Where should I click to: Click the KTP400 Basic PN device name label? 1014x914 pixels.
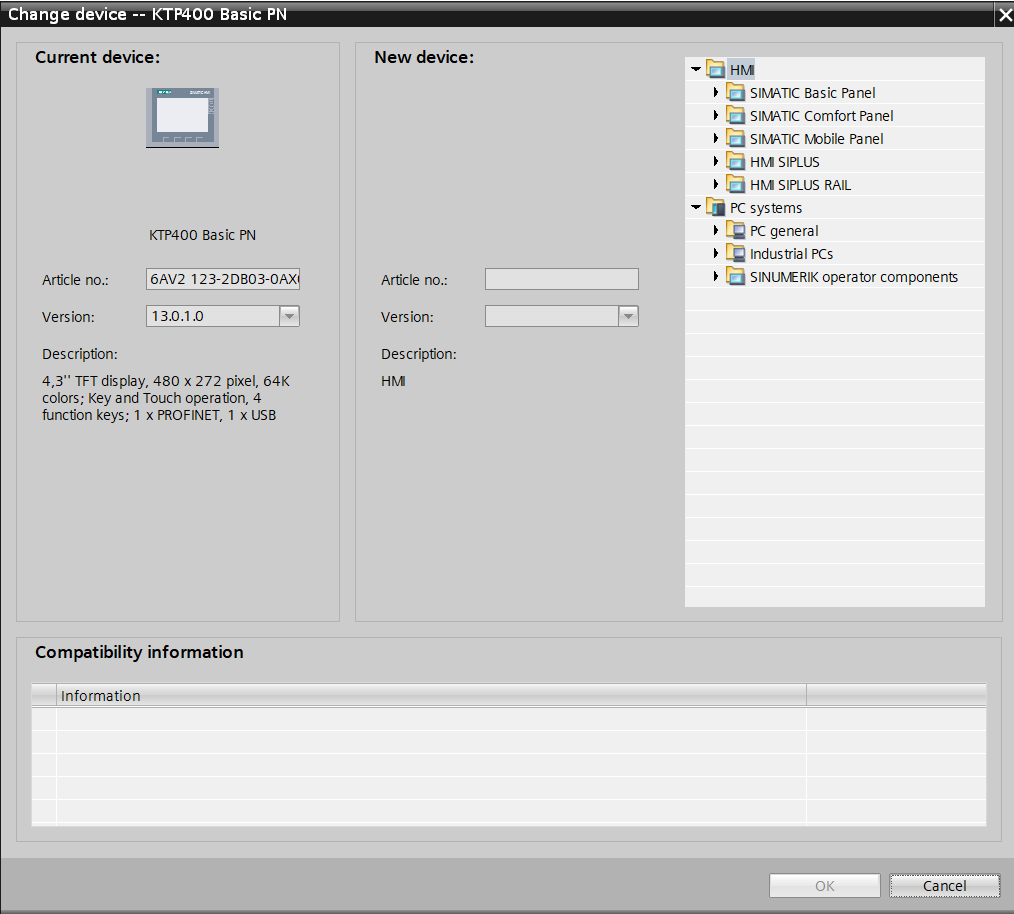pyautogui.click(x=202, y=235)
